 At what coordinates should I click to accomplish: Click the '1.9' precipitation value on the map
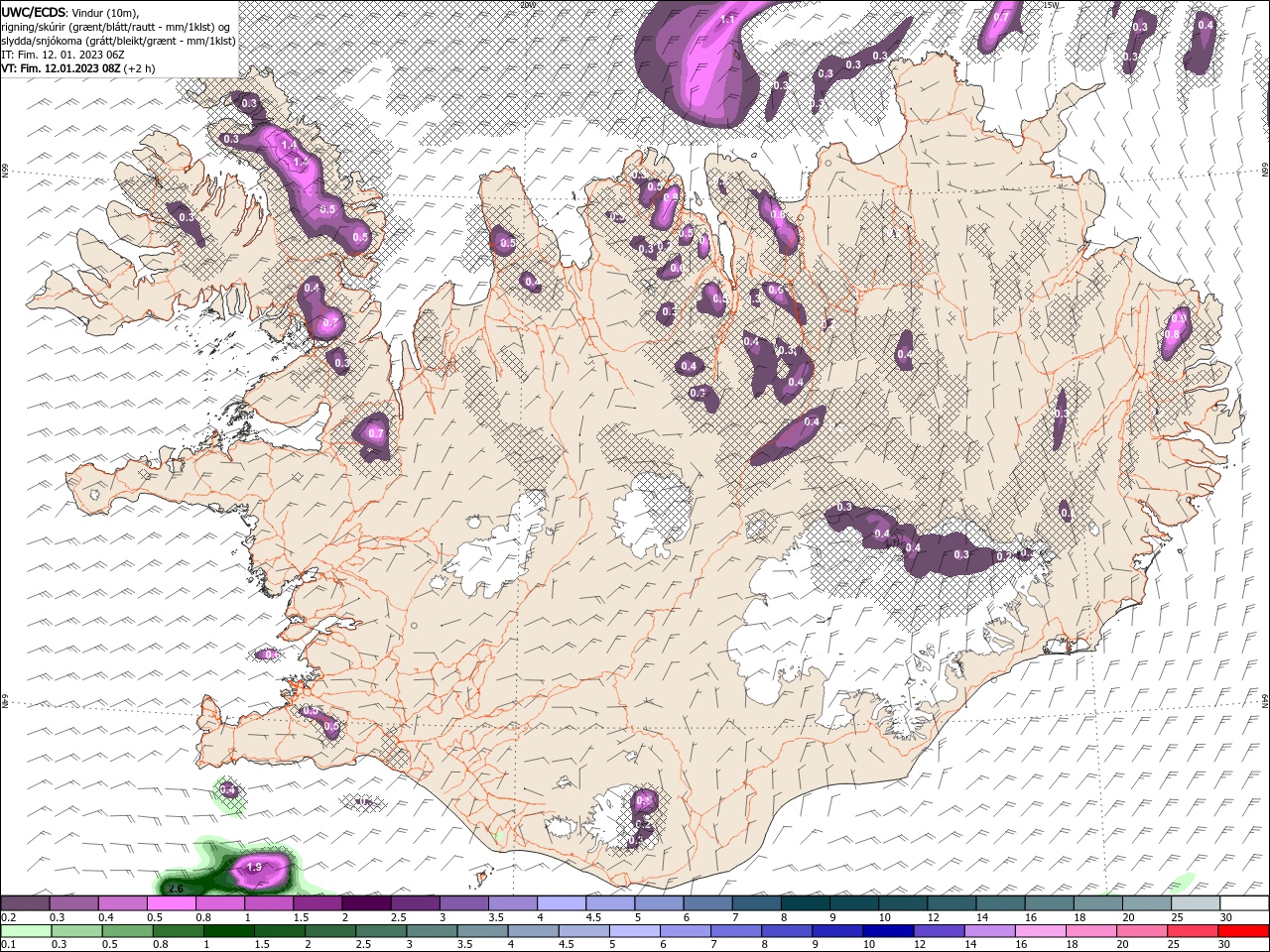click(x=253, y=867)
